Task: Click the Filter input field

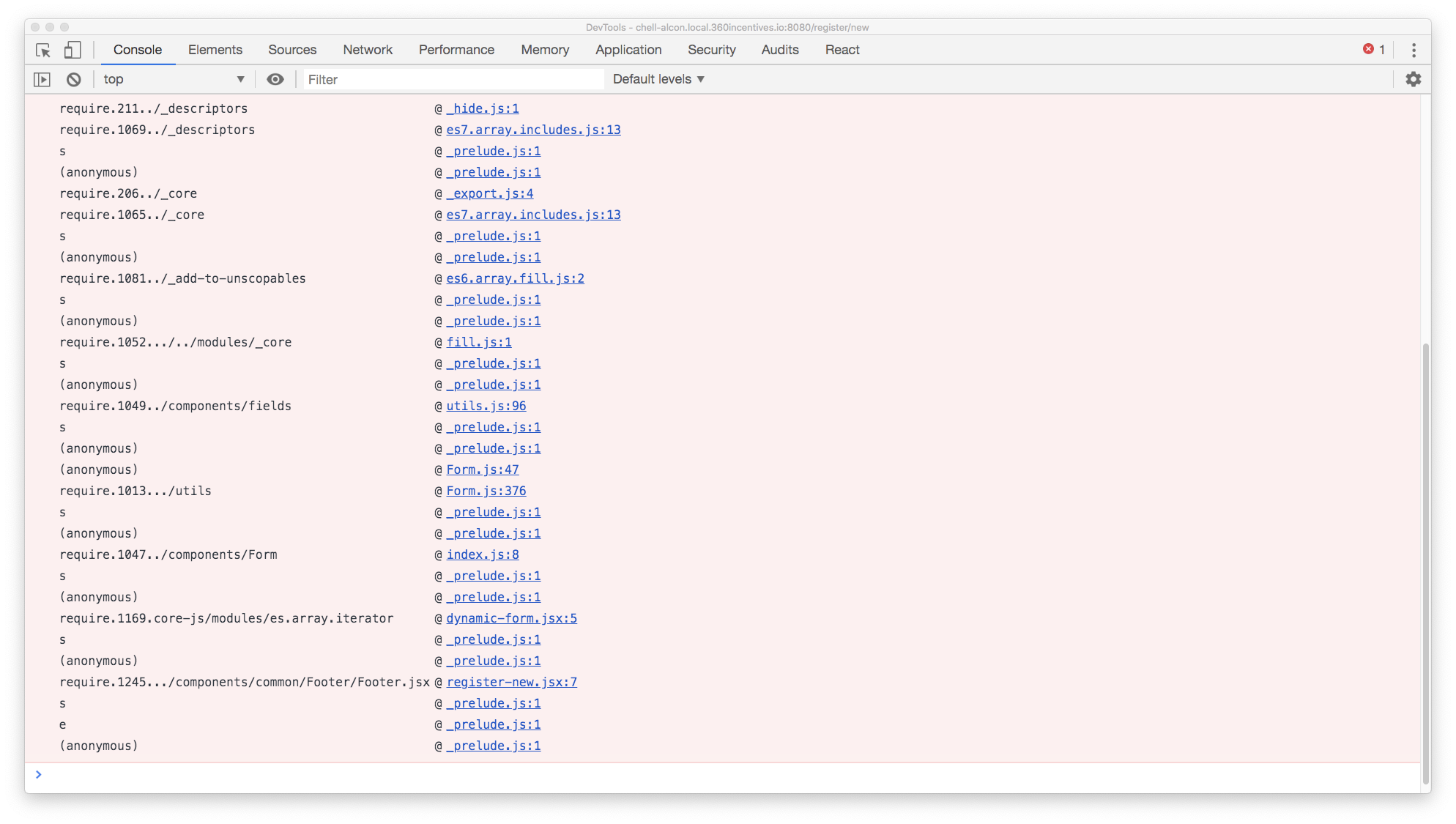Action: [453, 79]
